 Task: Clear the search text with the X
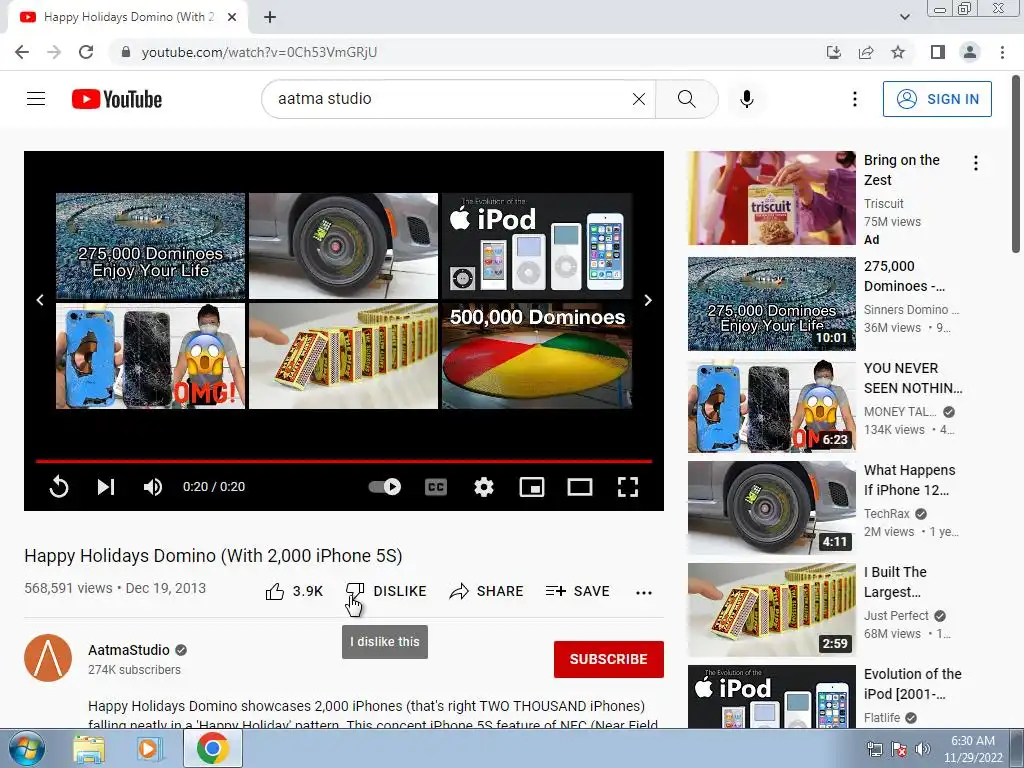coord(639,99)
